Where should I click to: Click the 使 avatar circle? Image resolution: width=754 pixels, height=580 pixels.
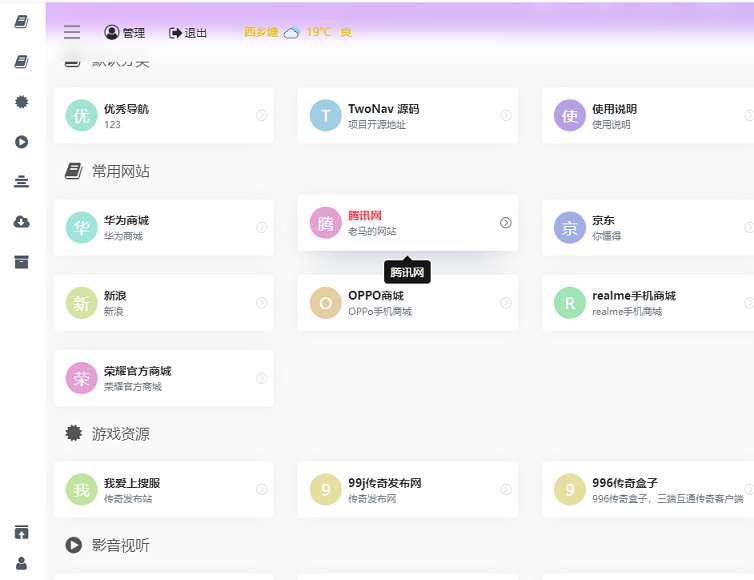(570, 115)
